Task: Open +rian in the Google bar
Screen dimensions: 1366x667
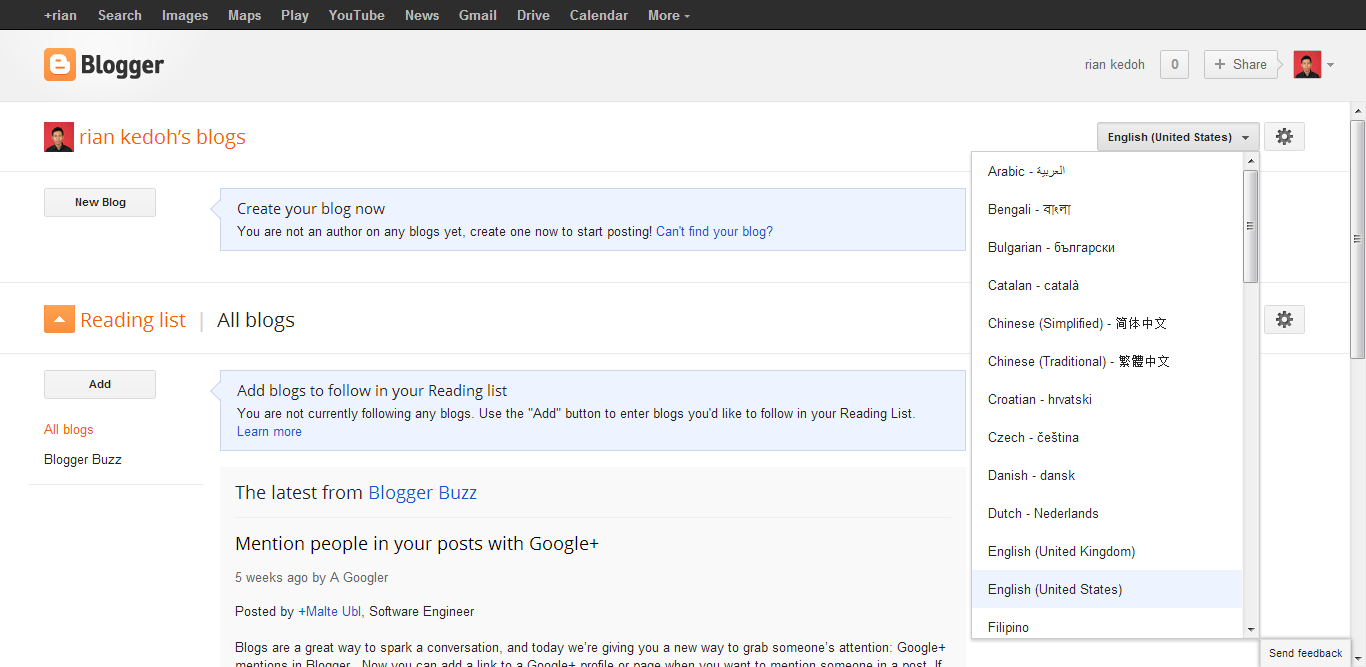Action: click(x=60, y=15)
